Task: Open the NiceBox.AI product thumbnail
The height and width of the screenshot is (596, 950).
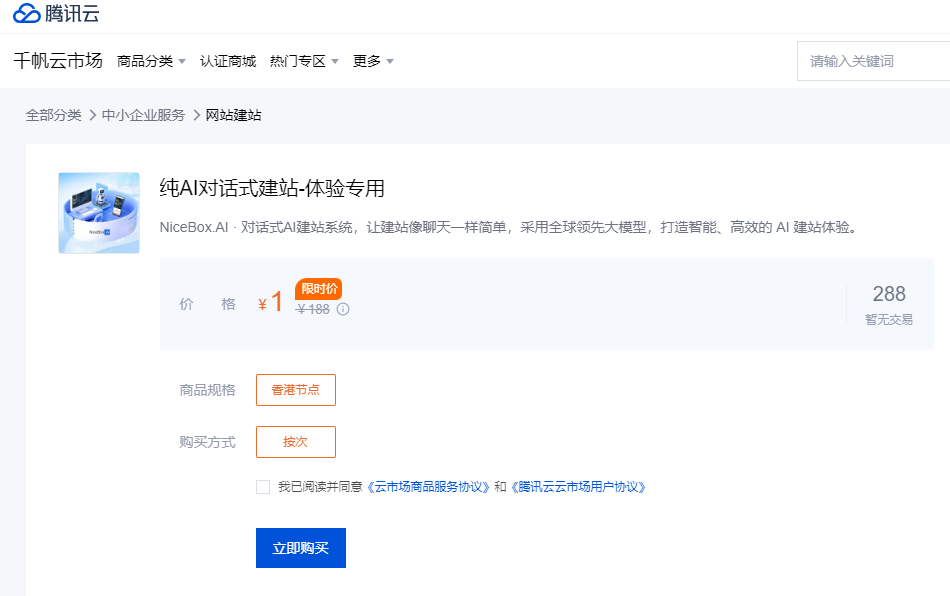Action: click(99, 213)
